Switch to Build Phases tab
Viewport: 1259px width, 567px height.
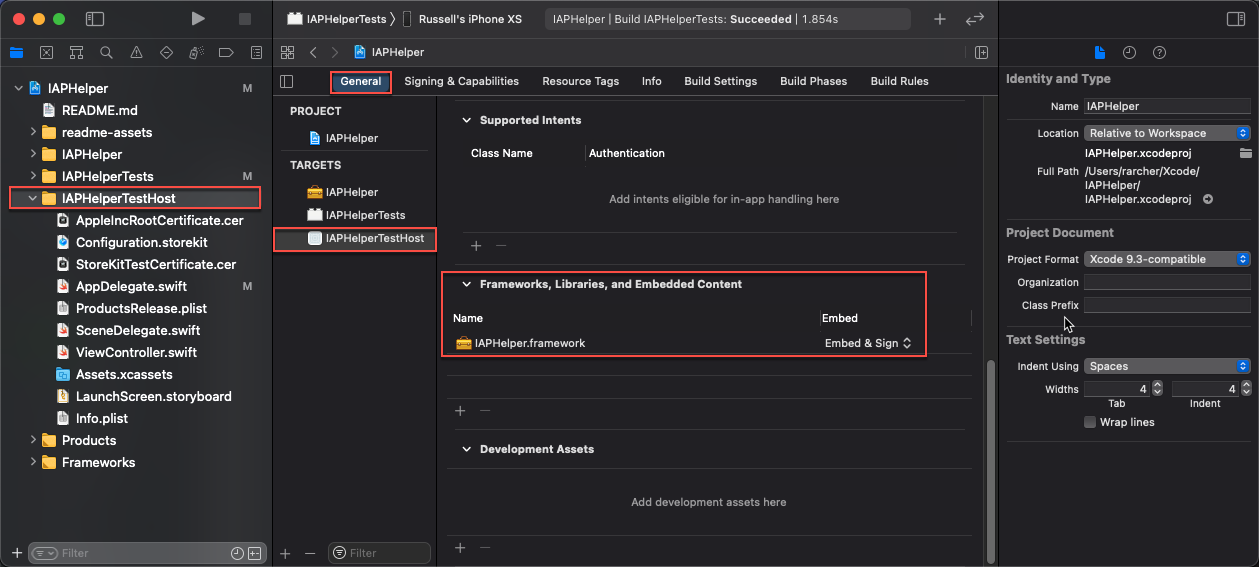813,81
